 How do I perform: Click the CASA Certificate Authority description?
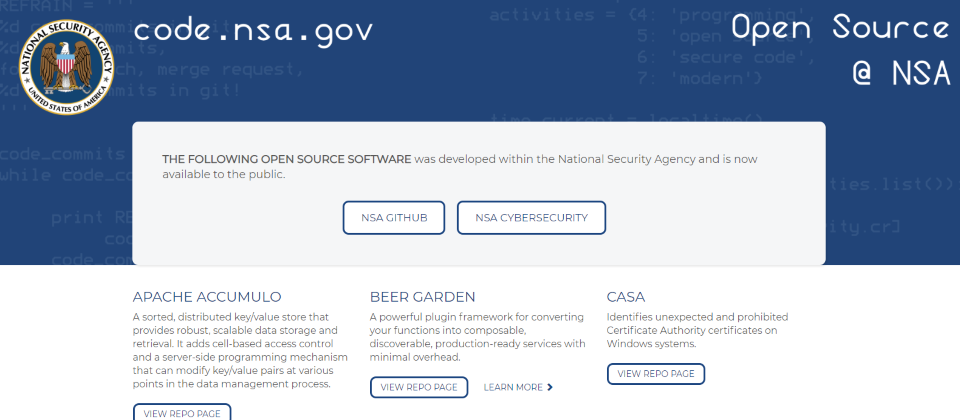point(697,330)
